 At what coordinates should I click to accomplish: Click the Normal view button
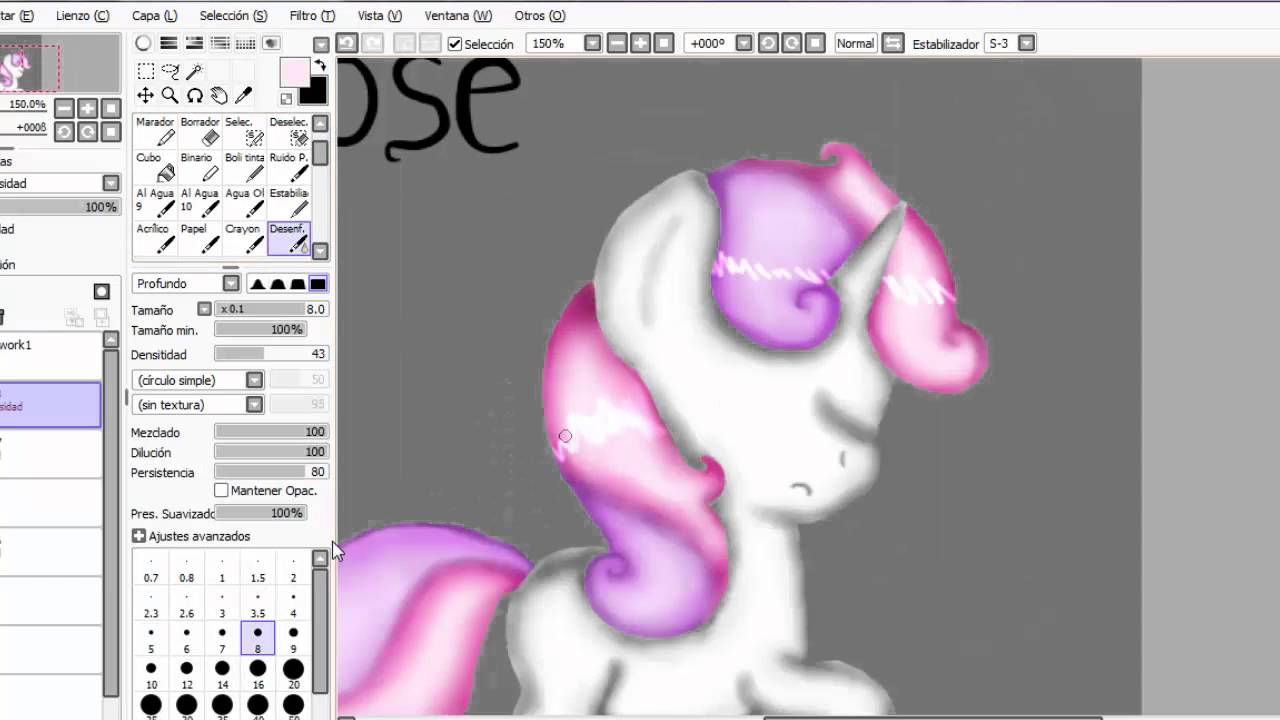click(x=855, y=43)
